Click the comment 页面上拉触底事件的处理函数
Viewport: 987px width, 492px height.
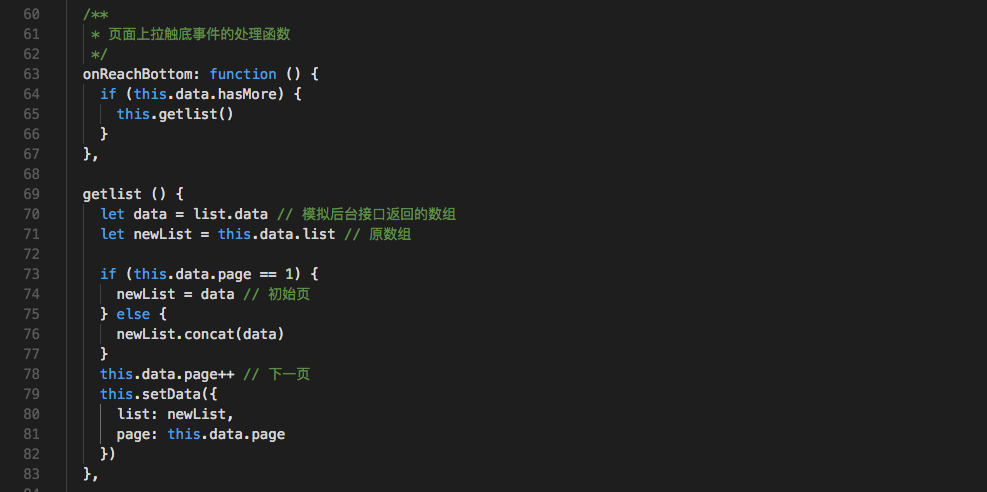[x=200, y=34]
